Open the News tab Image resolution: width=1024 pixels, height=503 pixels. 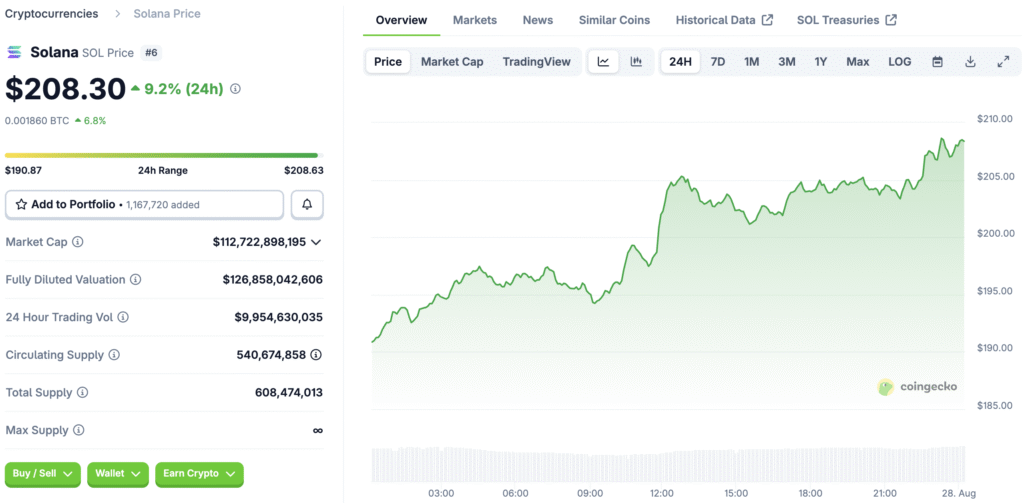coord(538,20)
